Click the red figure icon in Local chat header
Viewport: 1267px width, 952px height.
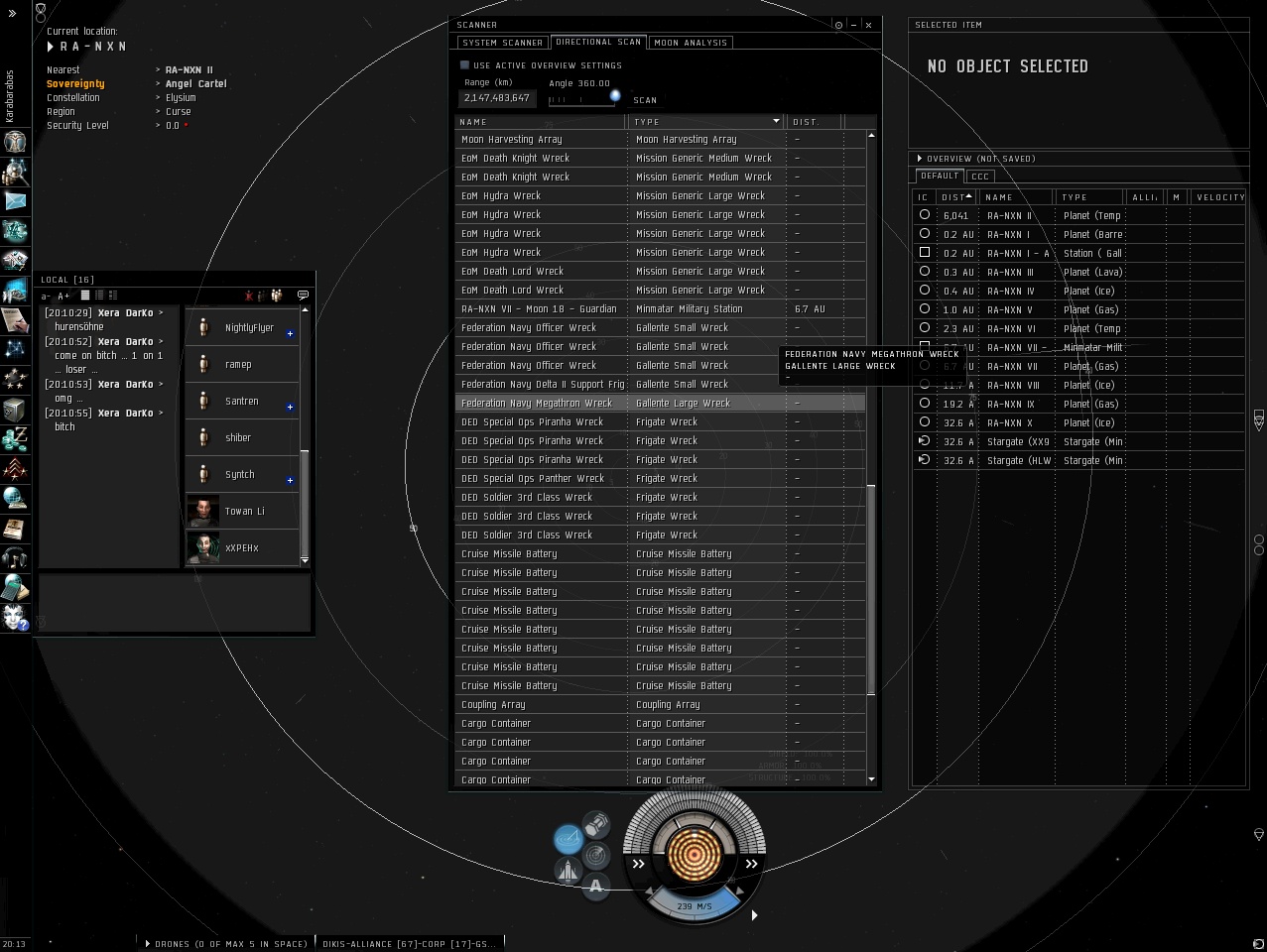click(x=250, y=296)
